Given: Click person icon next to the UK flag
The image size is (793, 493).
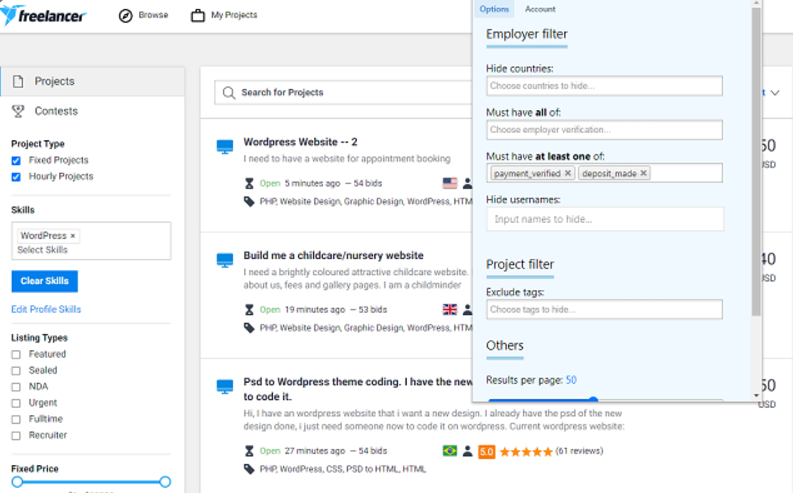Looking at the screenshot, I should pos(467,309).
